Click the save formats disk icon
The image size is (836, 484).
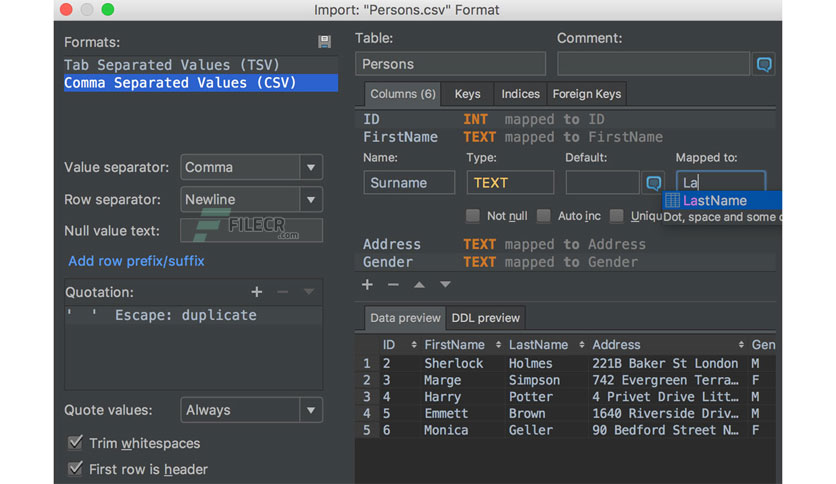coord(324,42)
